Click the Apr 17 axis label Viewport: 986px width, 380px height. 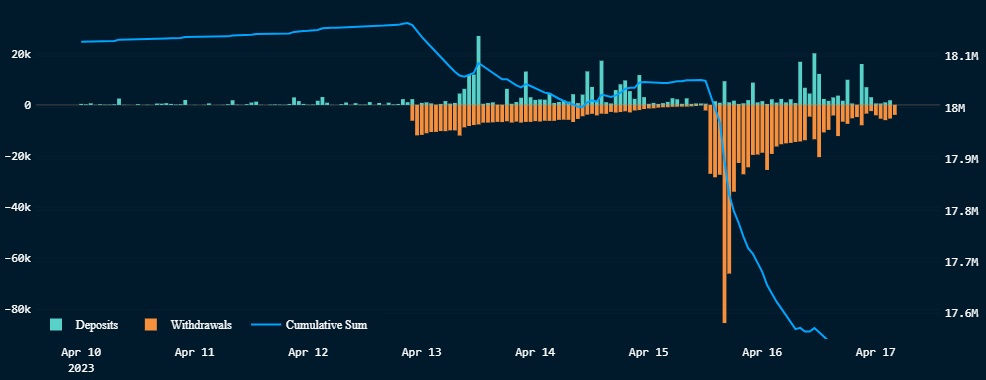point(876,353)
